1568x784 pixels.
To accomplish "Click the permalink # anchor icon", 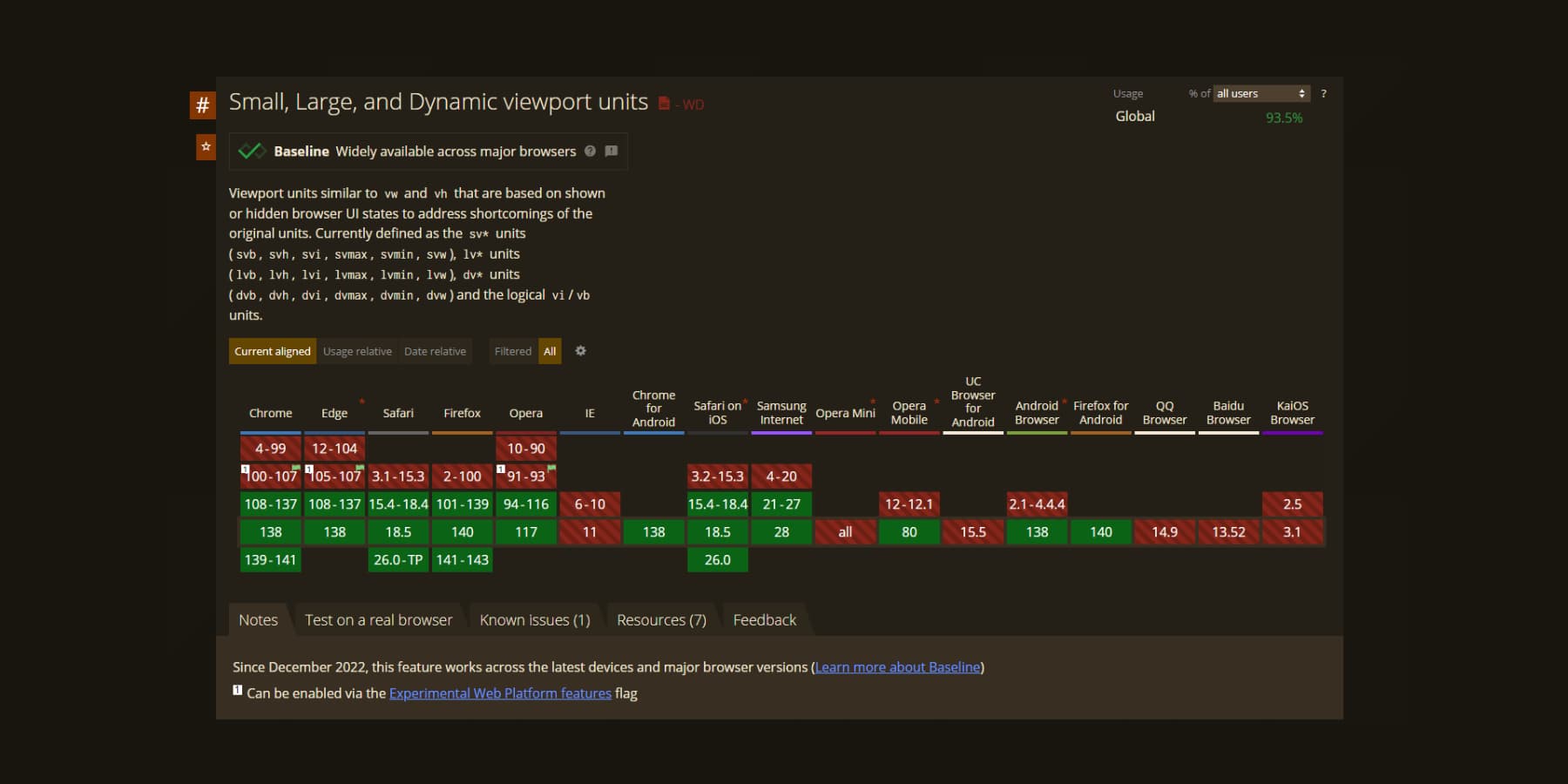I will [x=203, y=105].
